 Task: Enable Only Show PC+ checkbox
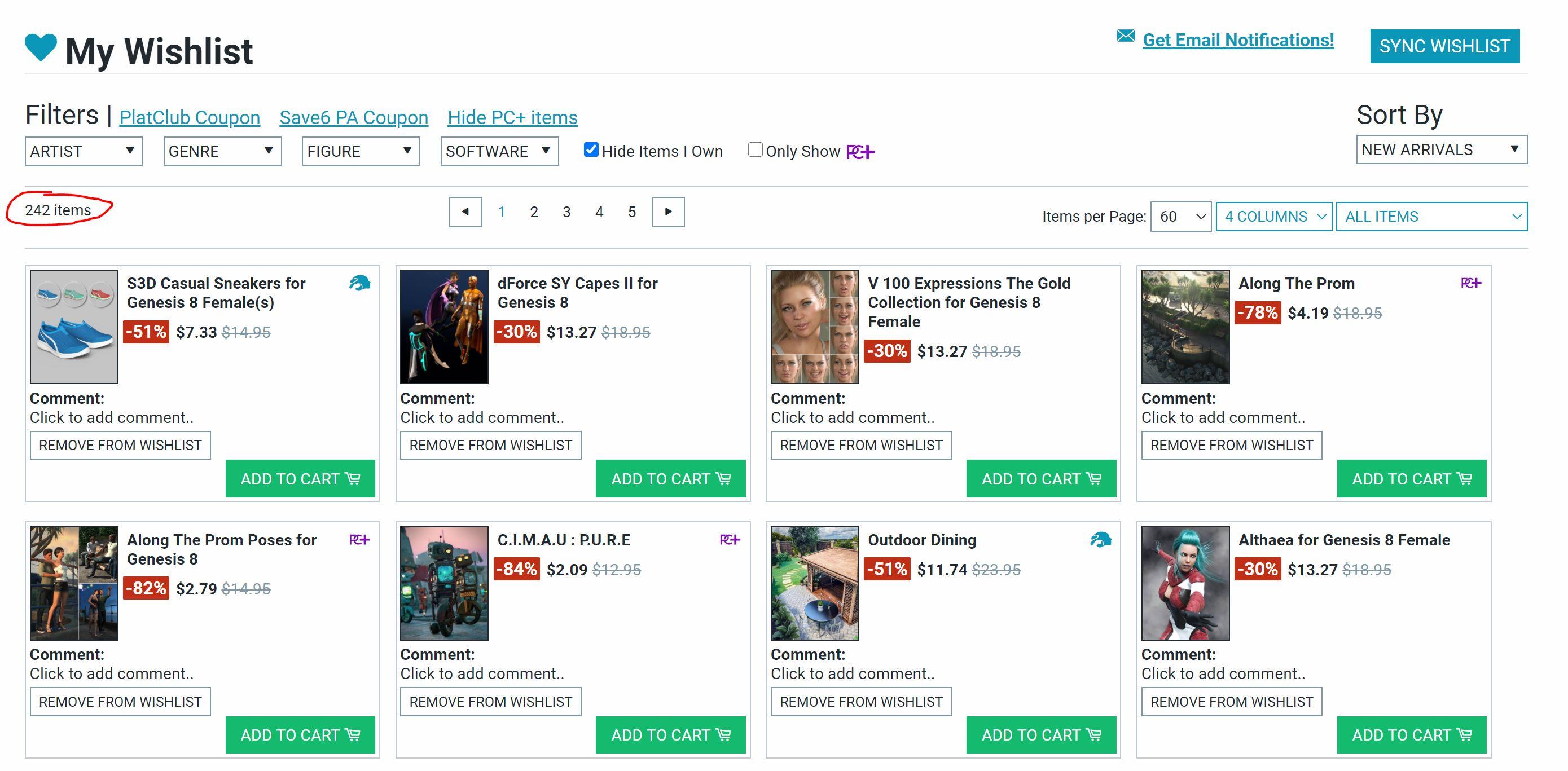(x=755, y=149)
